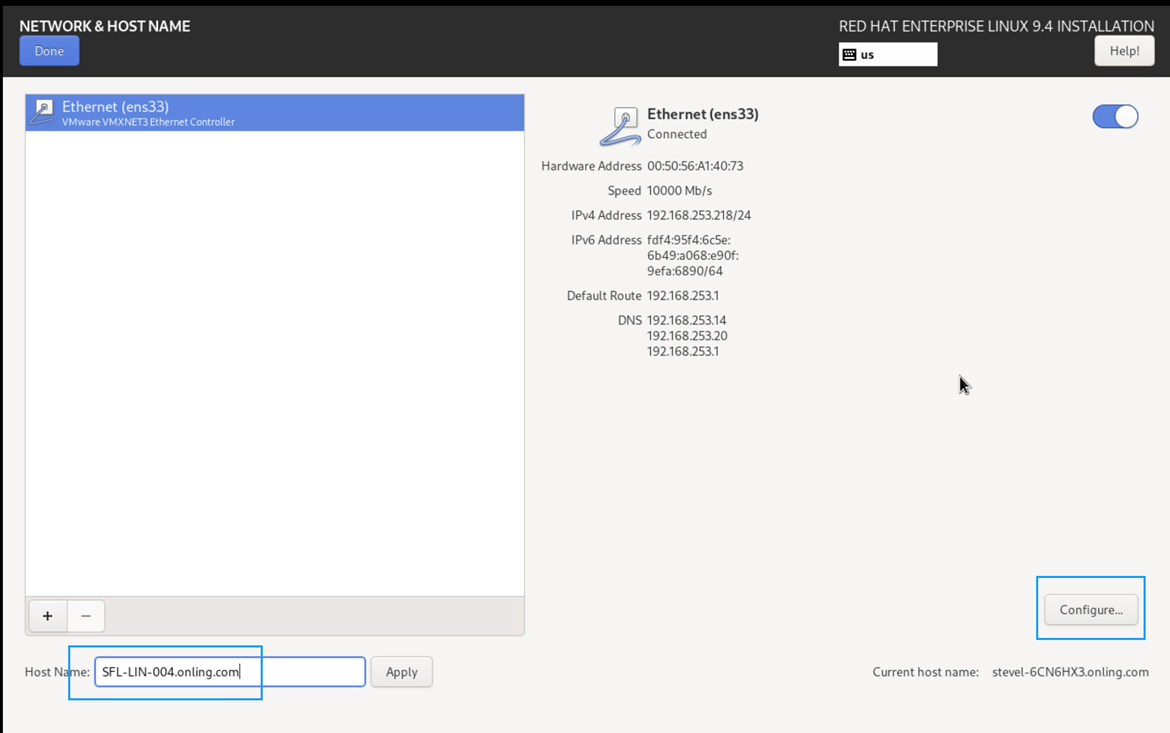Screen dimensions: 1170x733
Task: Click RED HAT ENTERPRISE LINUX 9.4 INSTALLATION heading
Action: (996, 26)
